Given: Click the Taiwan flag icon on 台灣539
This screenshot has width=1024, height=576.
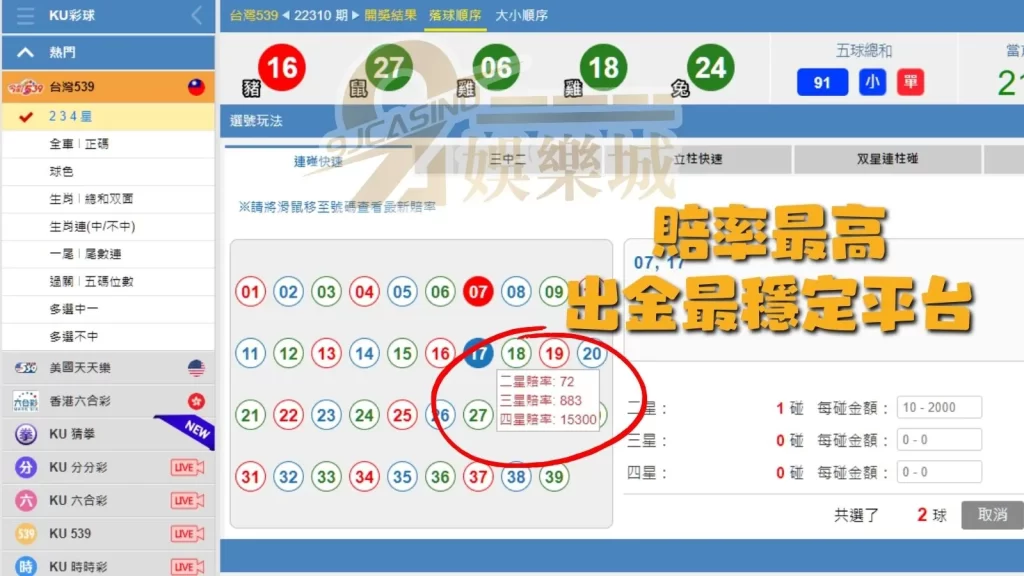Looking at the screenshot, I should click(x=196, y=87).
